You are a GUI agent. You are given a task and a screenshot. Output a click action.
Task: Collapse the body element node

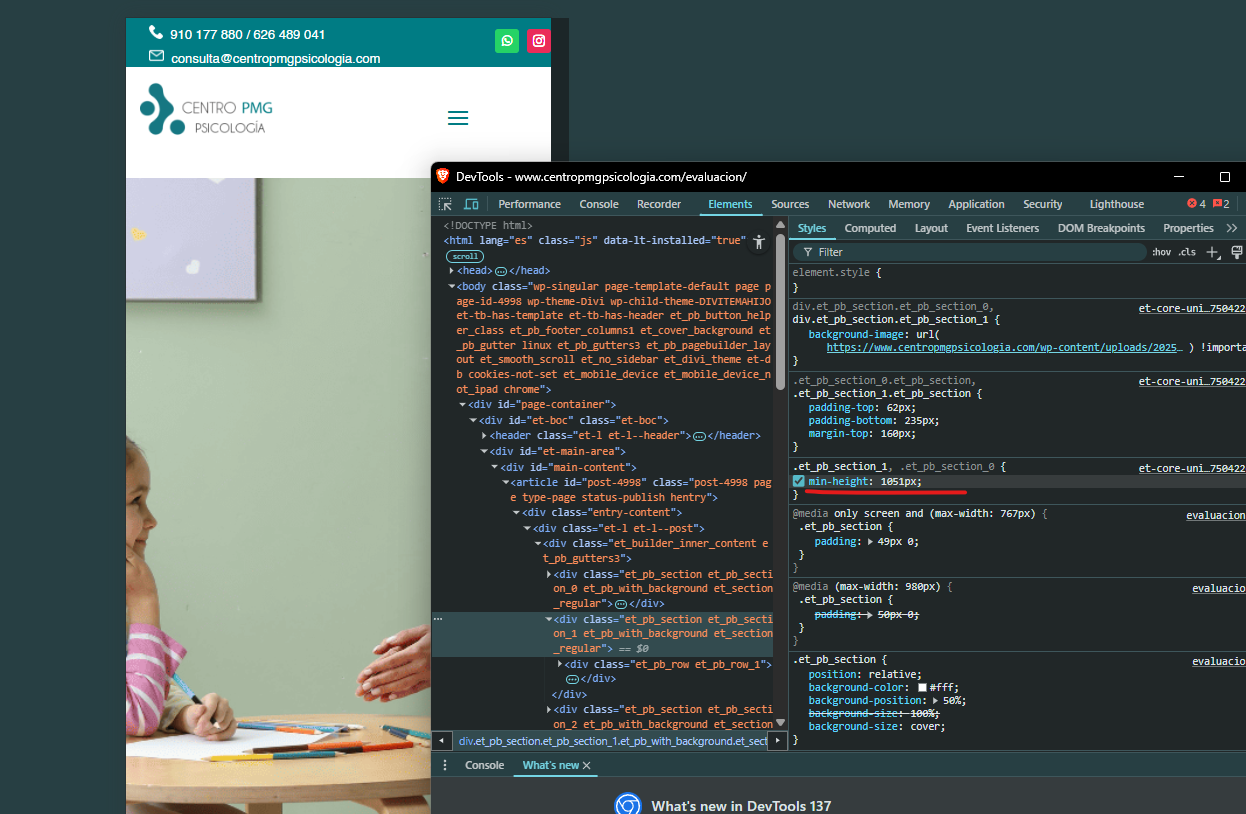coord(452,286)
